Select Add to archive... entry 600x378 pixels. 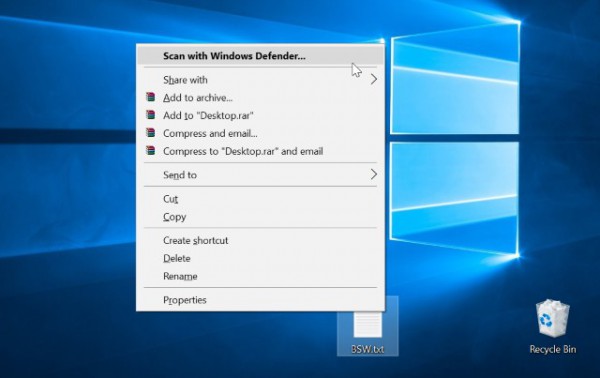tap(260, 98)
